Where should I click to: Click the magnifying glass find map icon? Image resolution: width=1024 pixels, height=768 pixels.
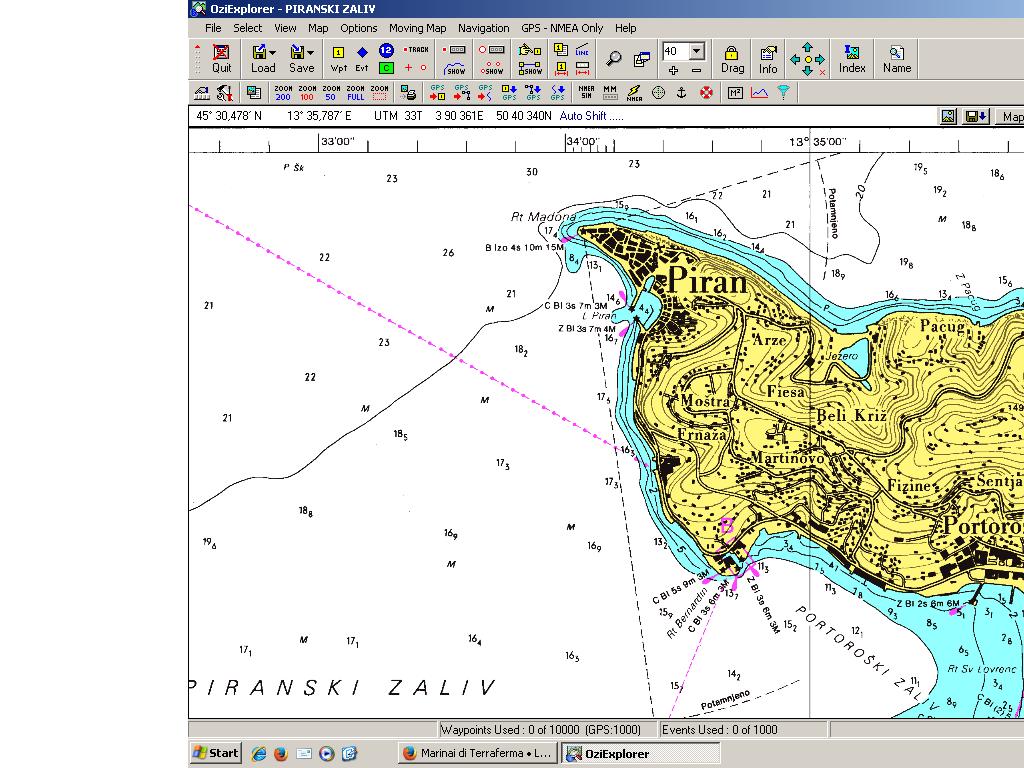click(x=613, y=58)
